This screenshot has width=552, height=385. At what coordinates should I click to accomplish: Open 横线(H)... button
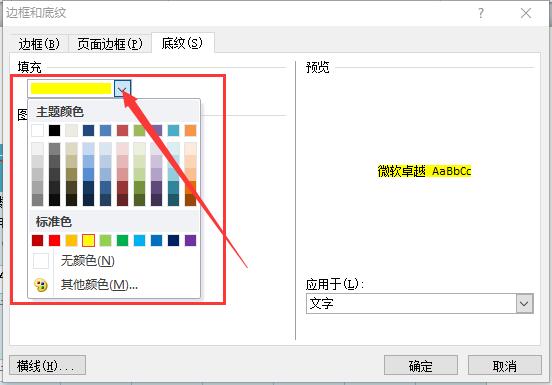[x=47, y=366]
